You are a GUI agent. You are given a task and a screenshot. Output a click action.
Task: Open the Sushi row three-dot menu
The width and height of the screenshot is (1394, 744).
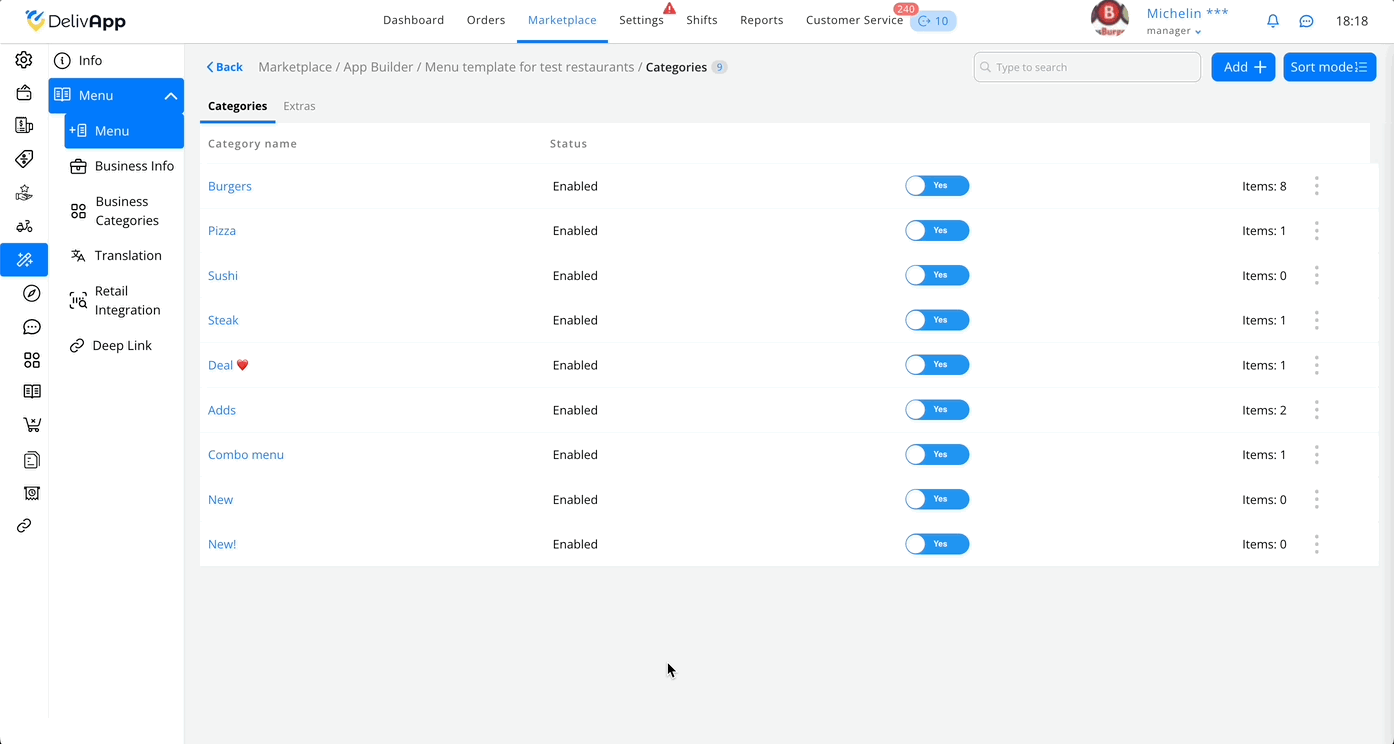1317,275
